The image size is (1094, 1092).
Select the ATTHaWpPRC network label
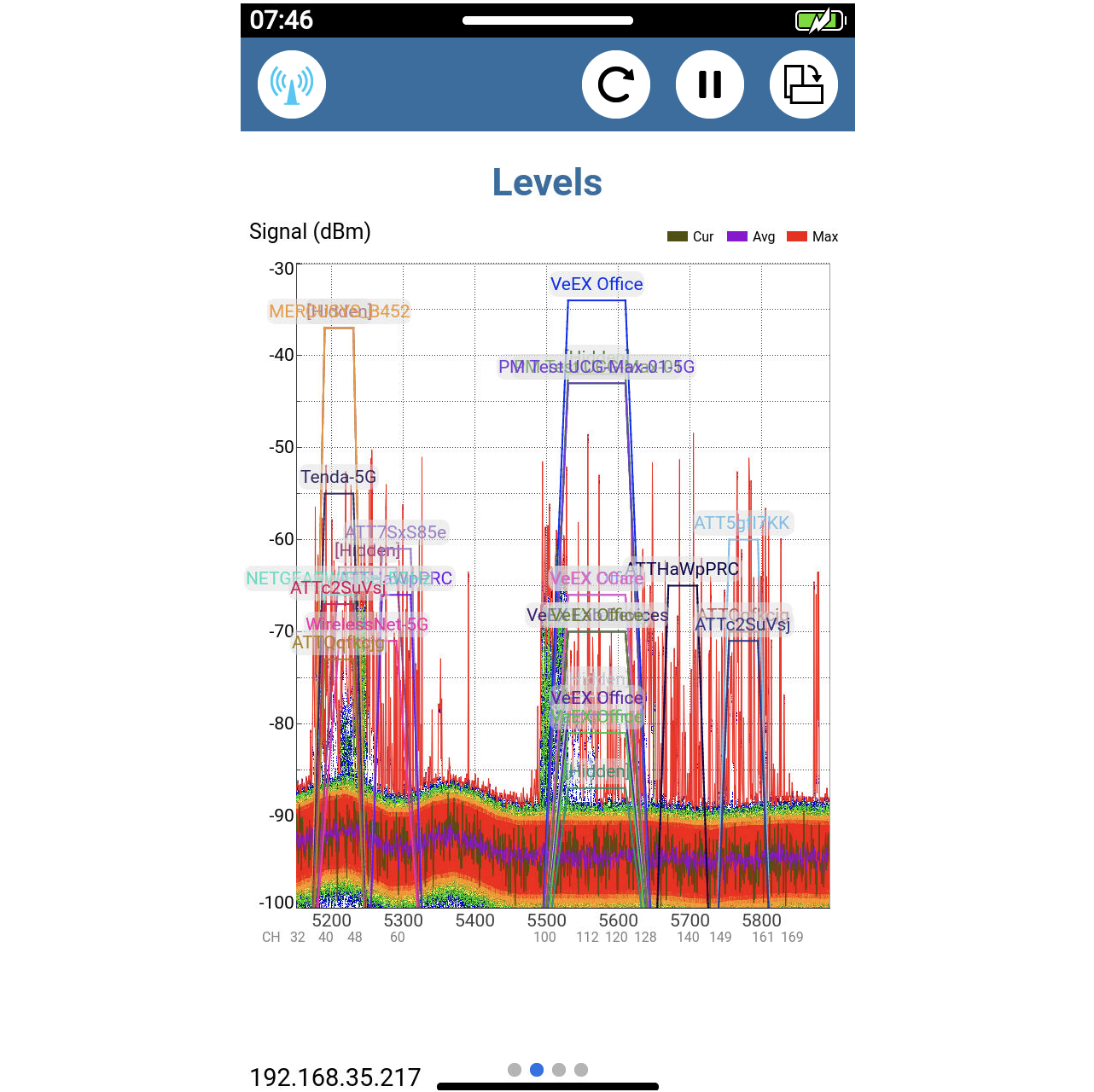click(681, 568)
